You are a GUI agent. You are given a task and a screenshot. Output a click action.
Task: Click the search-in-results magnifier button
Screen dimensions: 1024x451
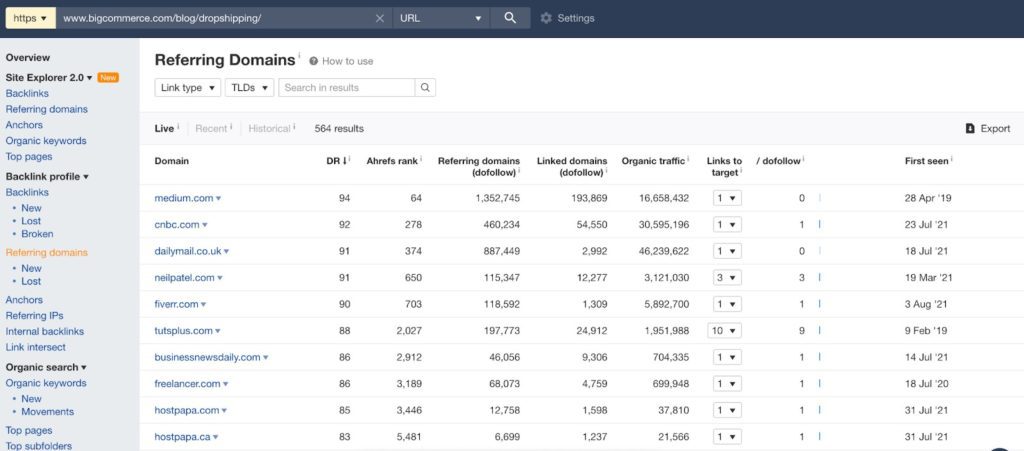click(x=425, y=87)
